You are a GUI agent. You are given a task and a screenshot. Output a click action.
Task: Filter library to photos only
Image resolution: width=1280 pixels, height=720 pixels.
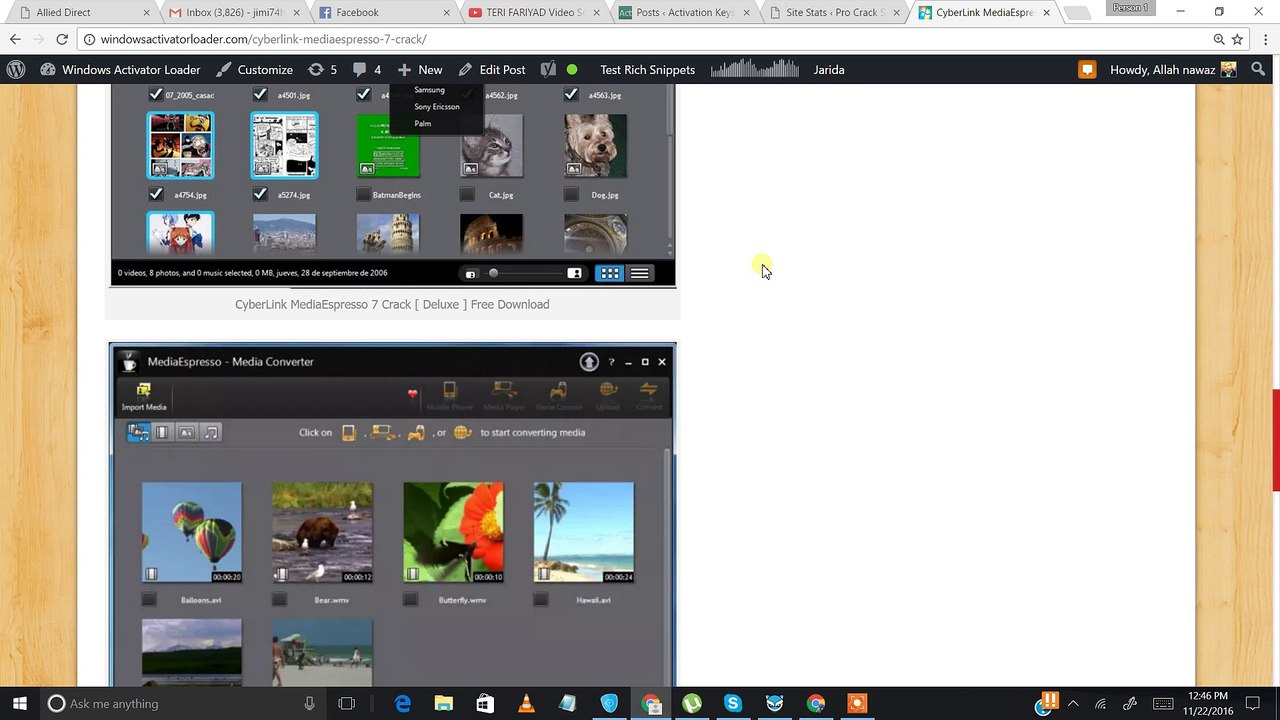186,432
